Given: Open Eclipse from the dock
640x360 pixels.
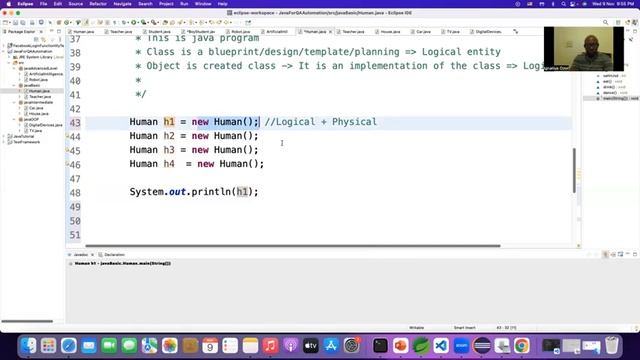Looking at the screenshot, I should 482,346.
